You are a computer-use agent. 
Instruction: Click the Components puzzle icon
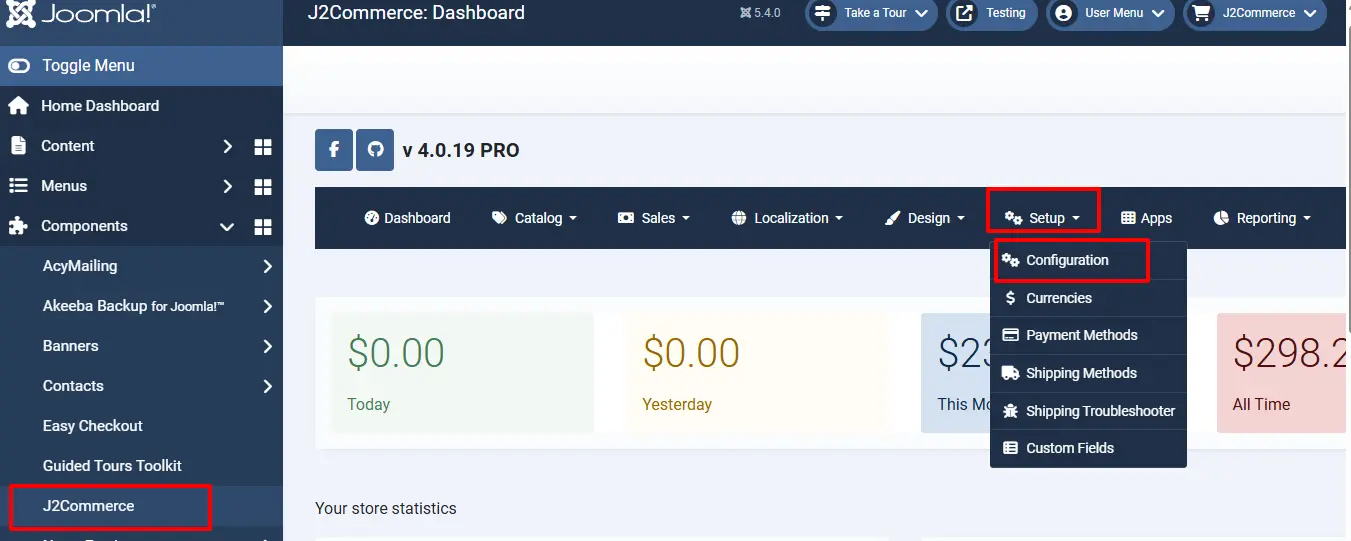(x=18, y=226)
